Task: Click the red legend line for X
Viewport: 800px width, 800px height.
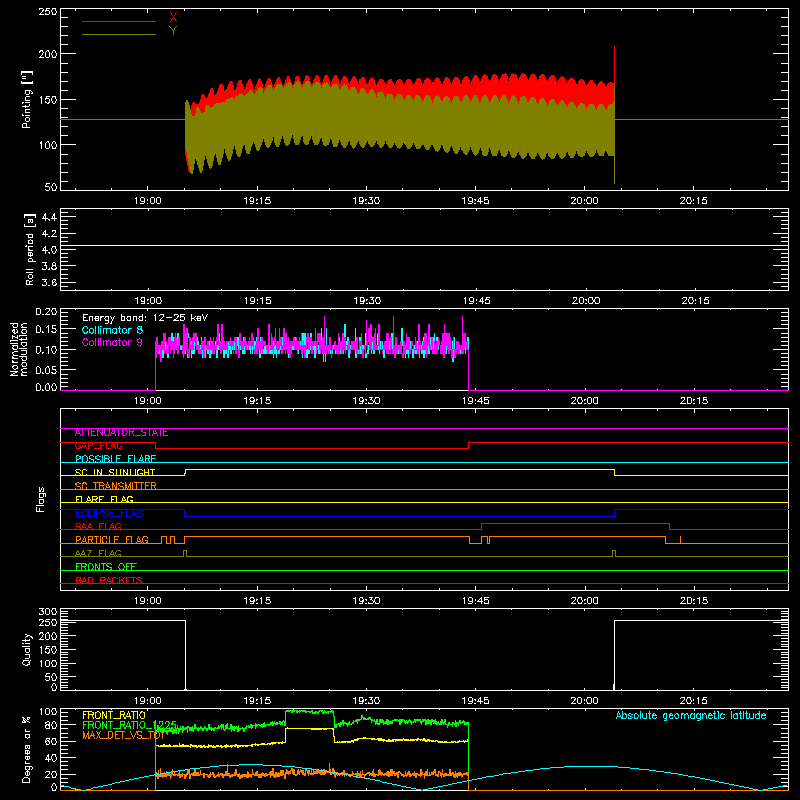Action: tap(119, 21)
